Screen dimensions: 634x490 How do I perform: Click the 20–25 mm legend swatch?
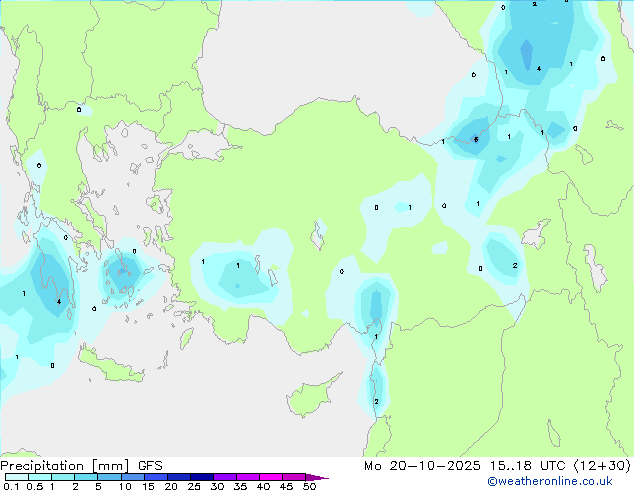(178, 477)
